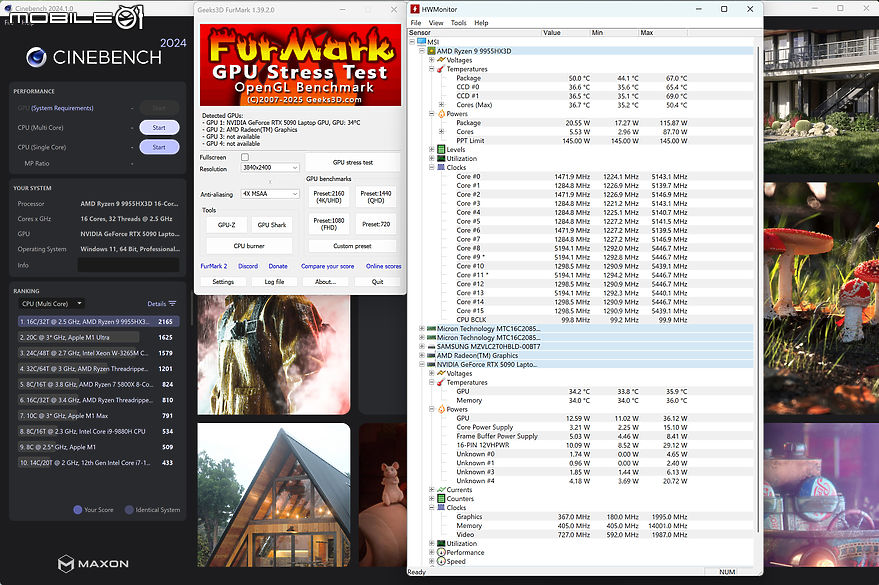Run the Preset:2160 (4K/UHD) benchmark
The image size is (879, 585).
pyautogui.click(x=329, y=197)
